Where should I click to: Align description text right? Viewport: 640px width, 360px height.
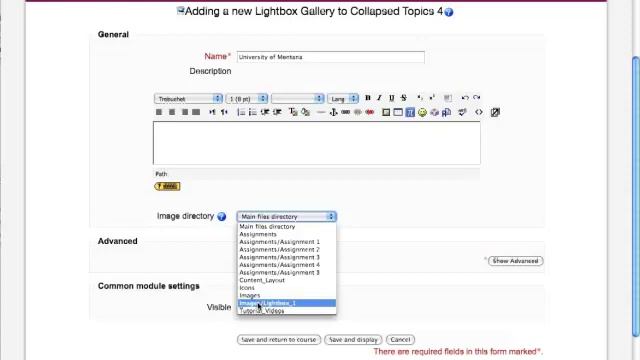(x=184, y=112)
